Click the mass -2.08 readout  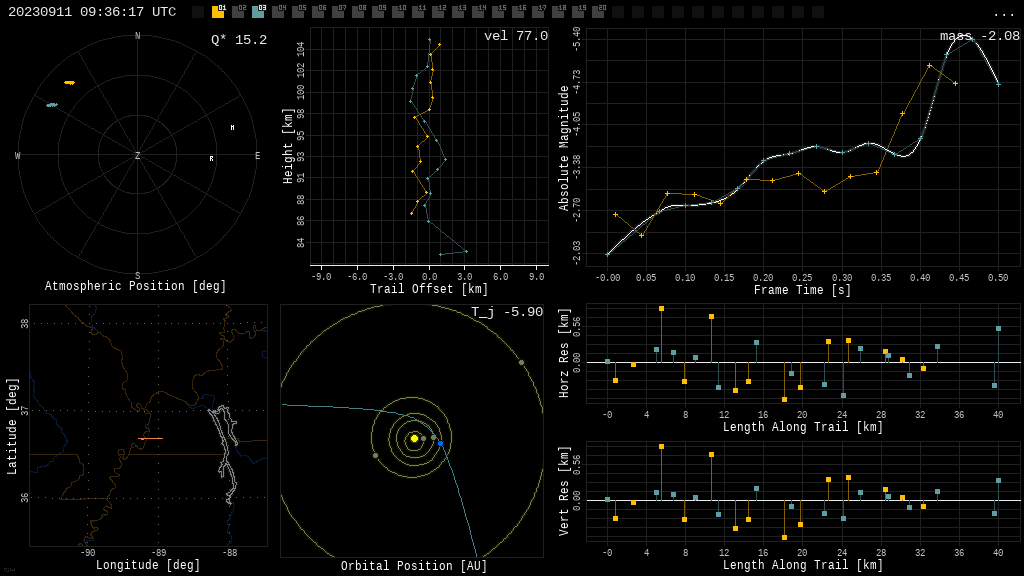tap(980, 36)
